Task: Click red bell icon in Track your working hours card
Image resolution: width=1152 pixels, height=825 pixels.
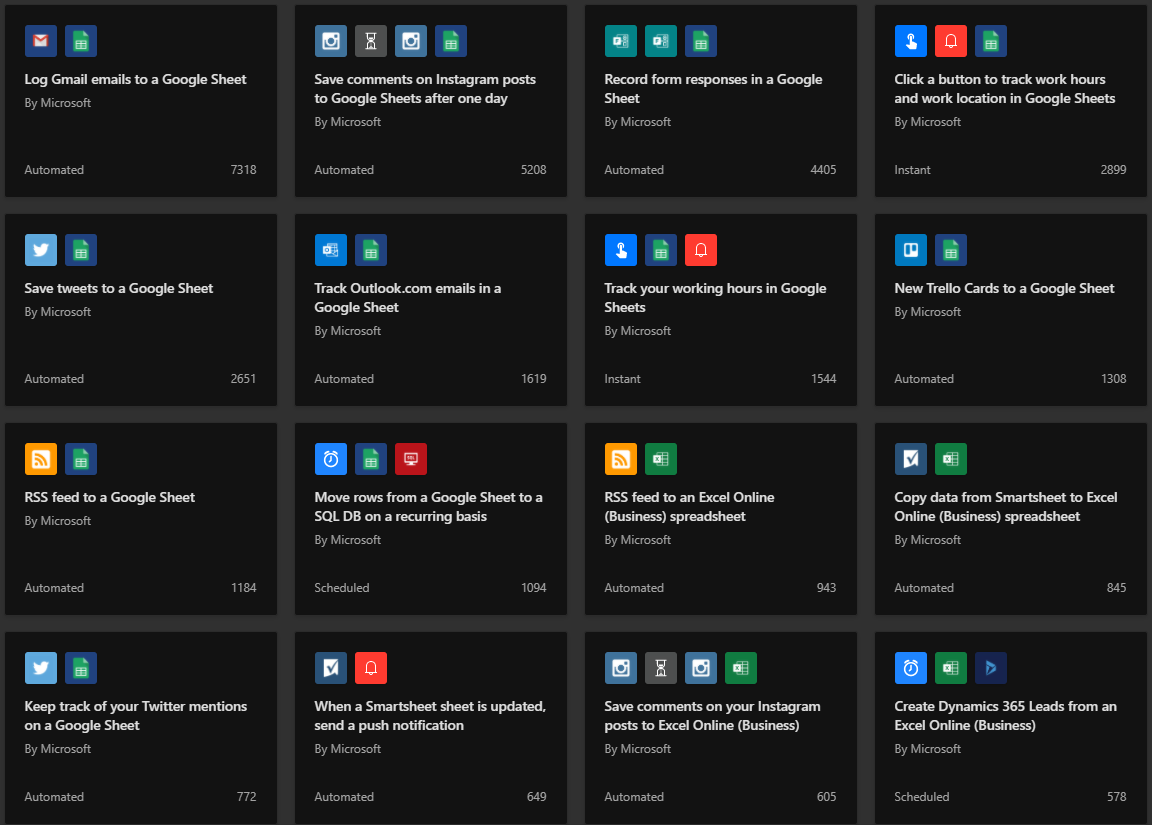Action: click(701, 250)
